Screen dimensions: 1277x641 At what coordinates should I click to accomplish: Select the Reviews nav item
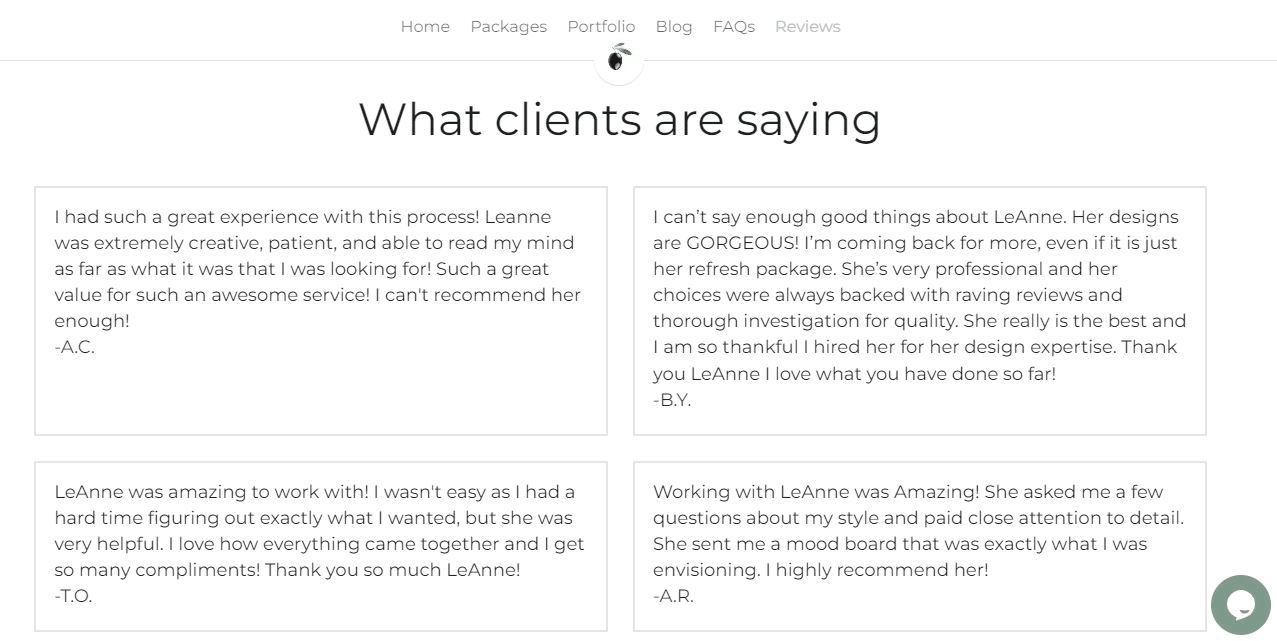click(807, 27)
